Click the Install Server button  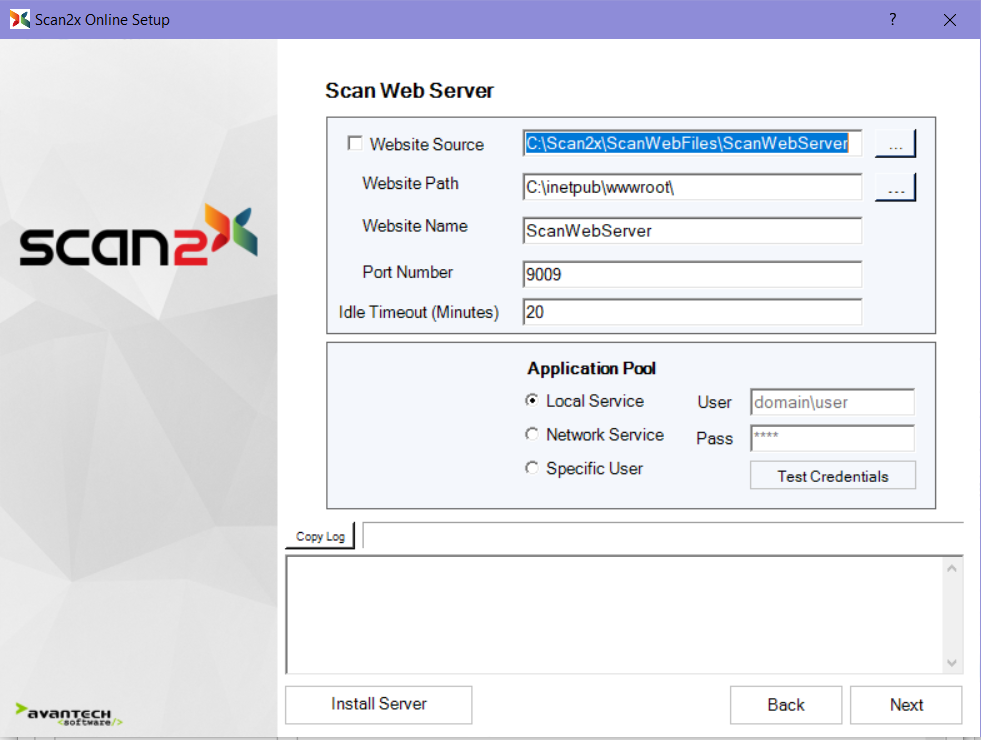click(x=378, y=705)
